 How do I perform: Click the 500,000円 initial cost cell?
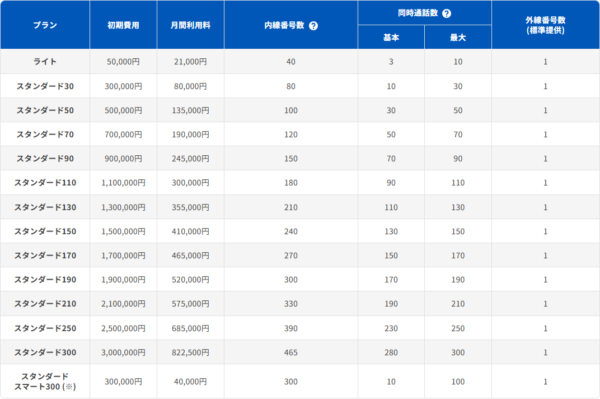(123, 110)
